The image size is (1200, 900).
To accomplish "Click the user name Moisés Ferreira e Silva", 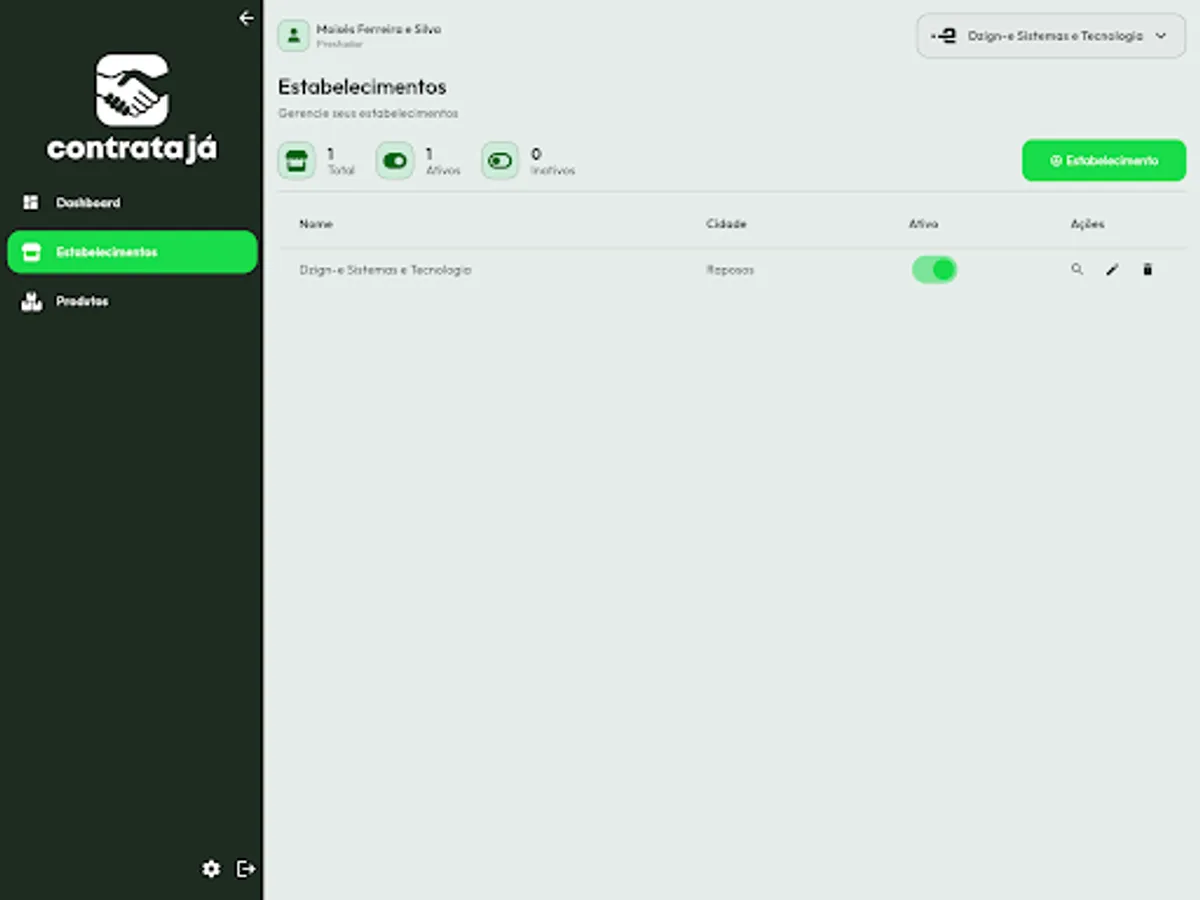I will [x=378, y=29].
